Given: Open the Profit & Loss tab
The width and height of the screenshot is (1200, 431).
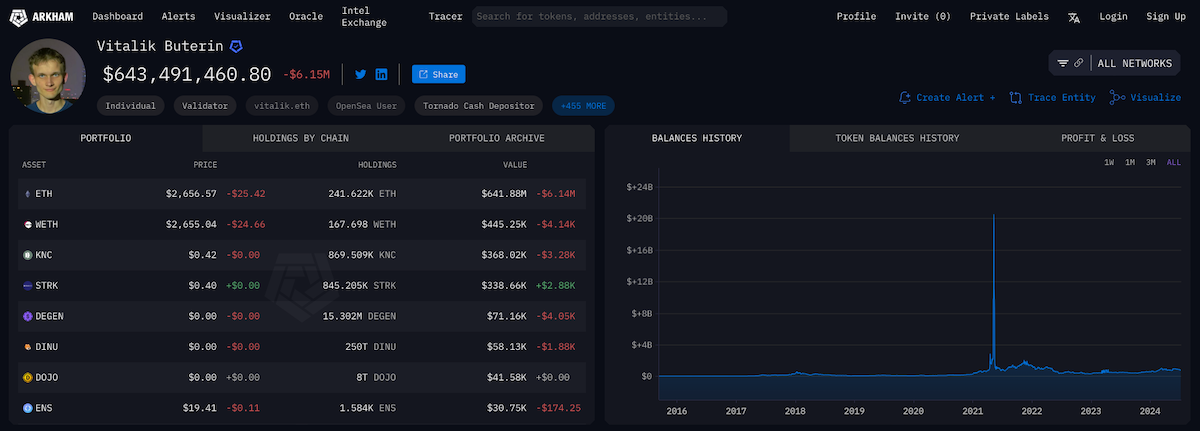Looking at the screenshot, I should click(x=1097, y=138).
